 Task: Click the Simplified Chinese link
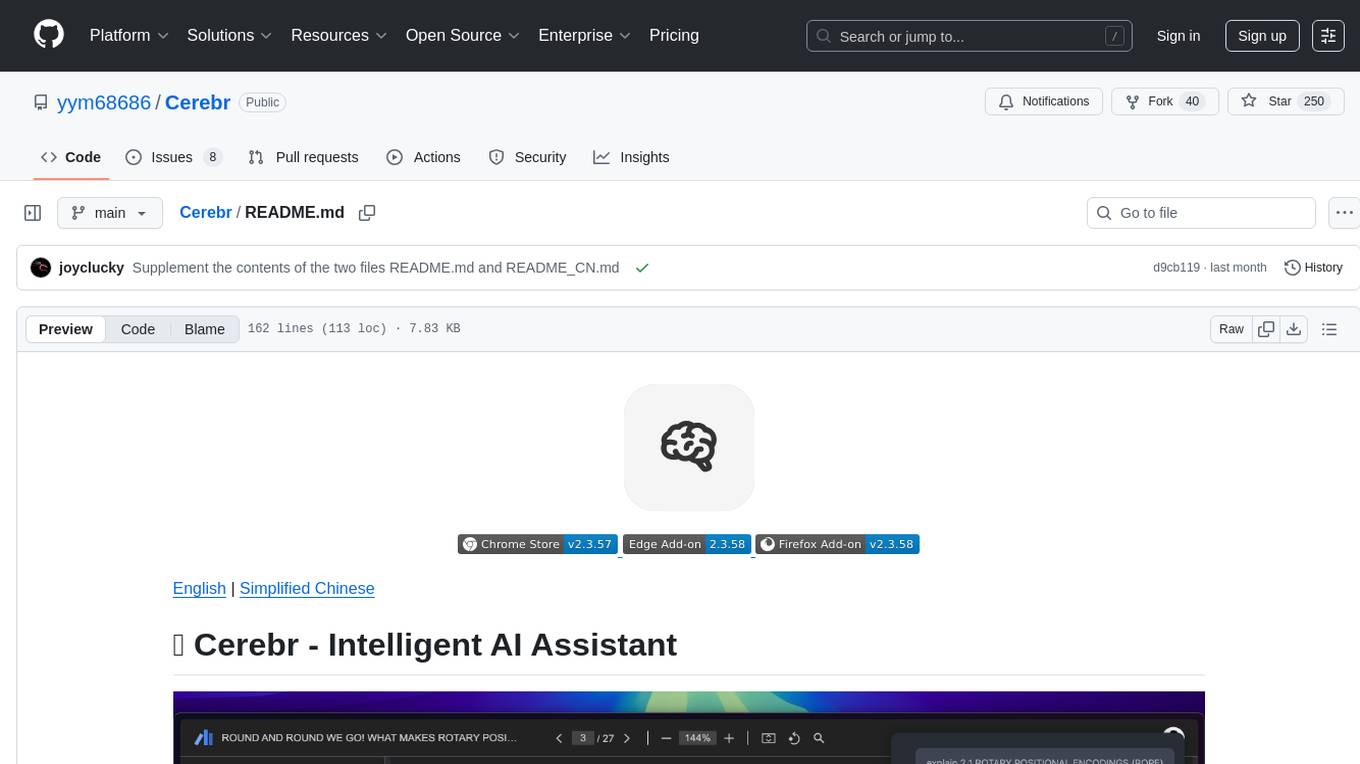point(307,588)
